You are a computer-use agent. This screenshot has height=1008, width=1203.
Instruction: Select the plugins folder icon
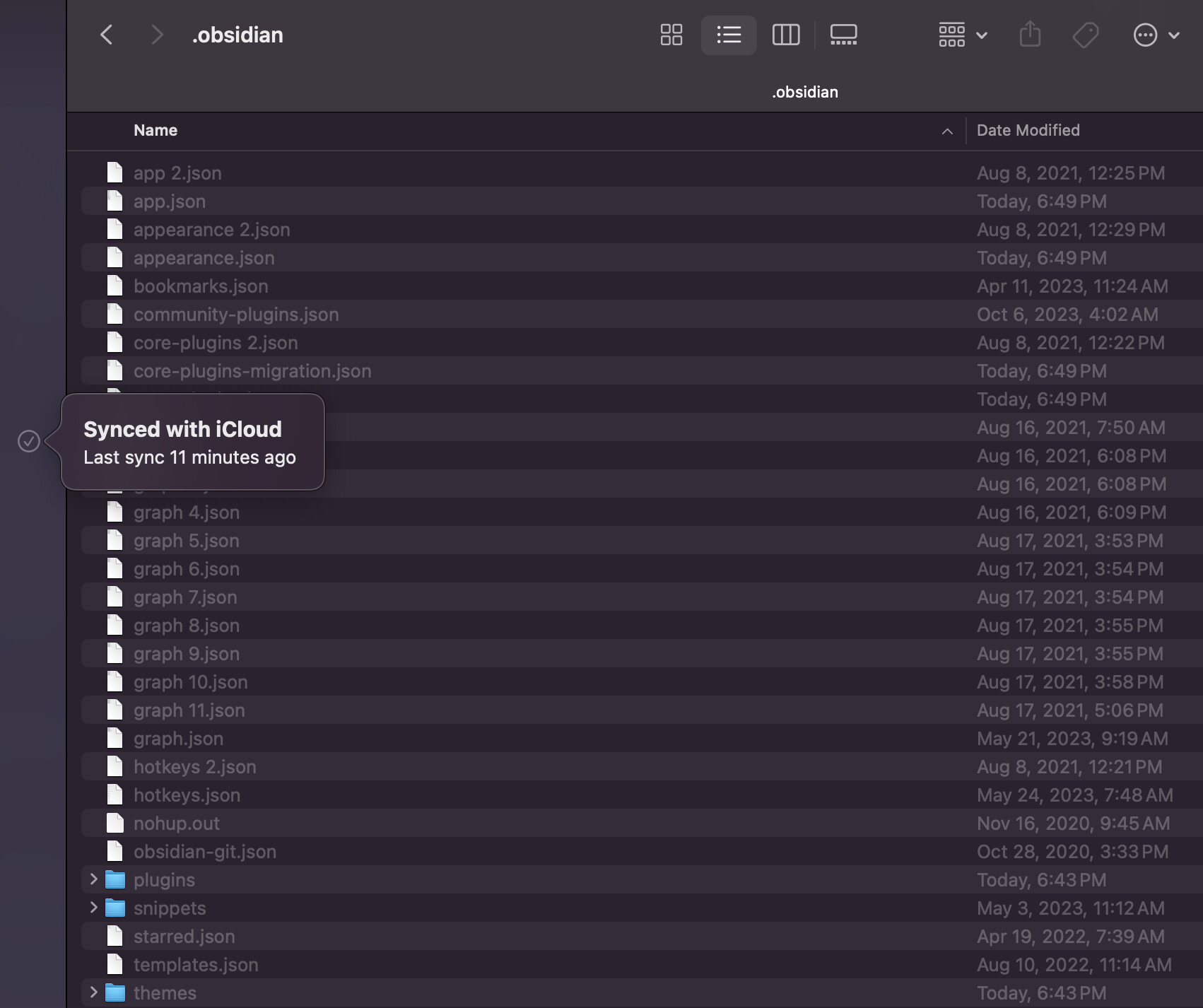coord(115,879)
